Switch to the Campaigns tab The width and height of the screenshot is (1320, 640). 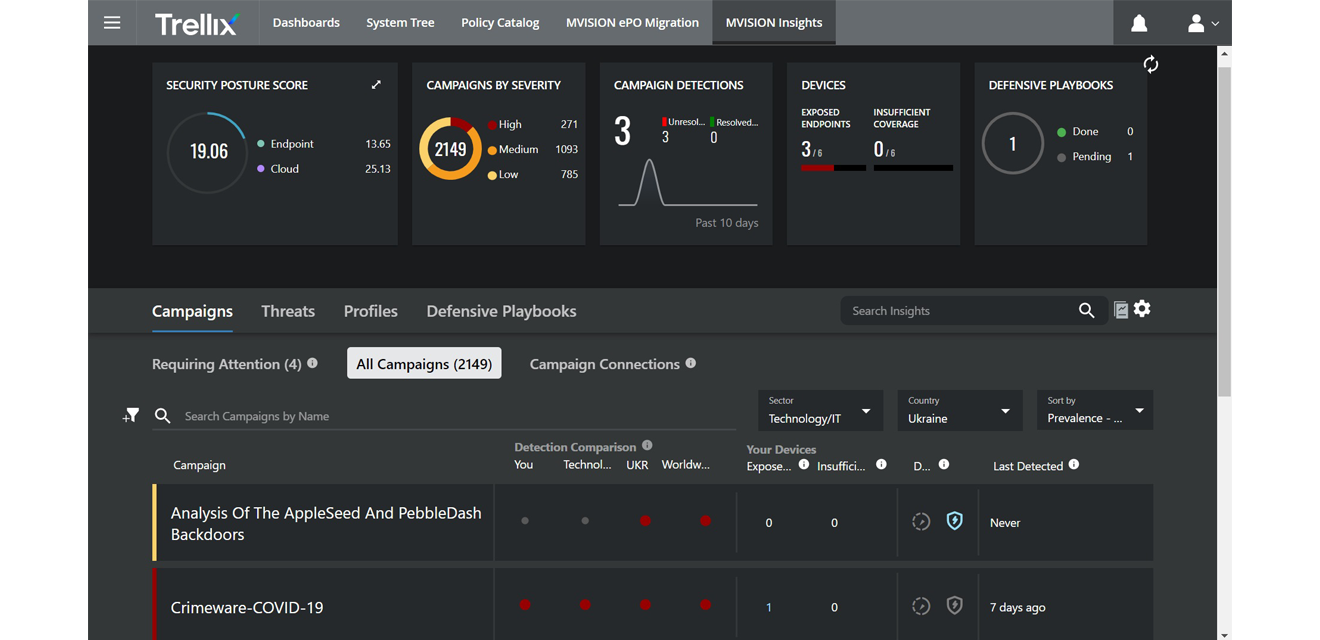pos(192,311)
